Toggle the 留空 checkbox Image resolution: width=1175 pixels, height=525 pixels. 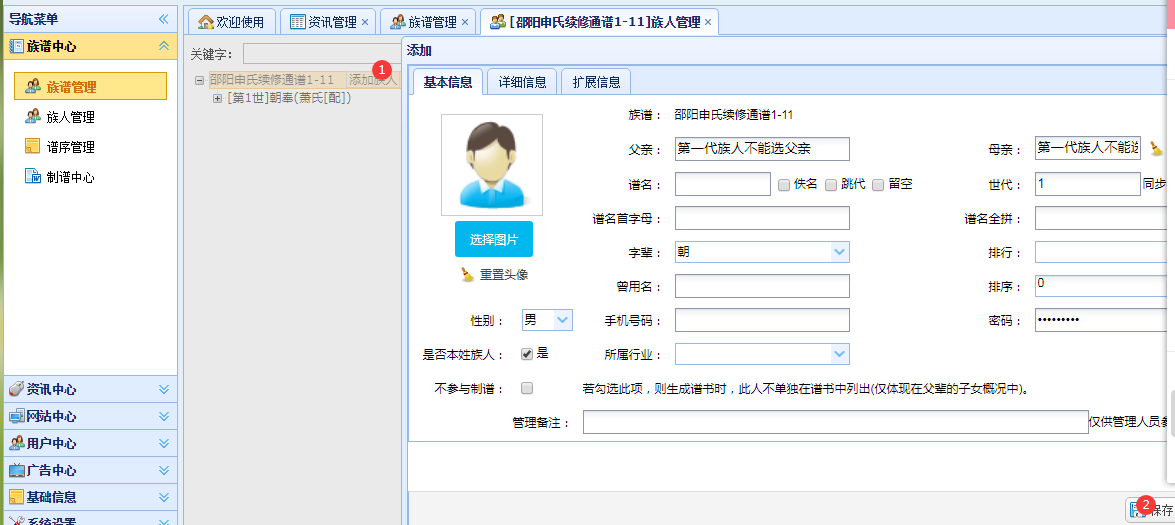878,184
